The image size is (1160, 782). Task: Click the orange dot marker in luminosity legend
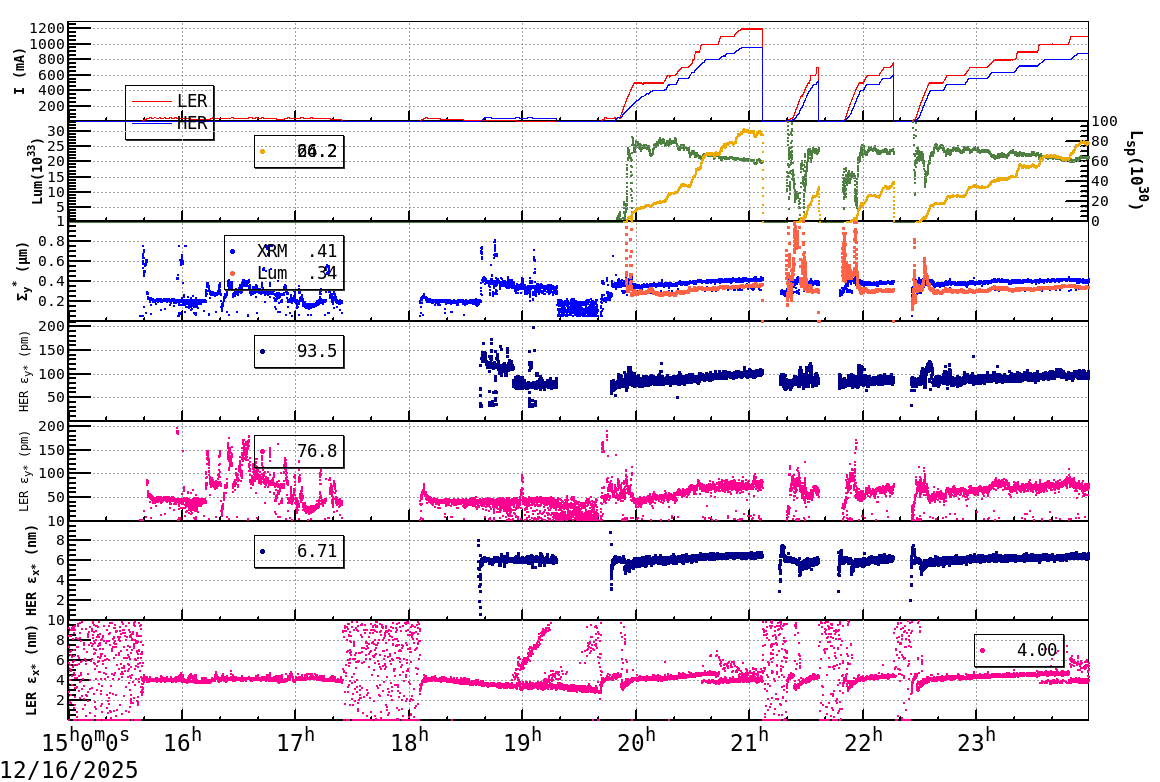[x=262, y=150]
